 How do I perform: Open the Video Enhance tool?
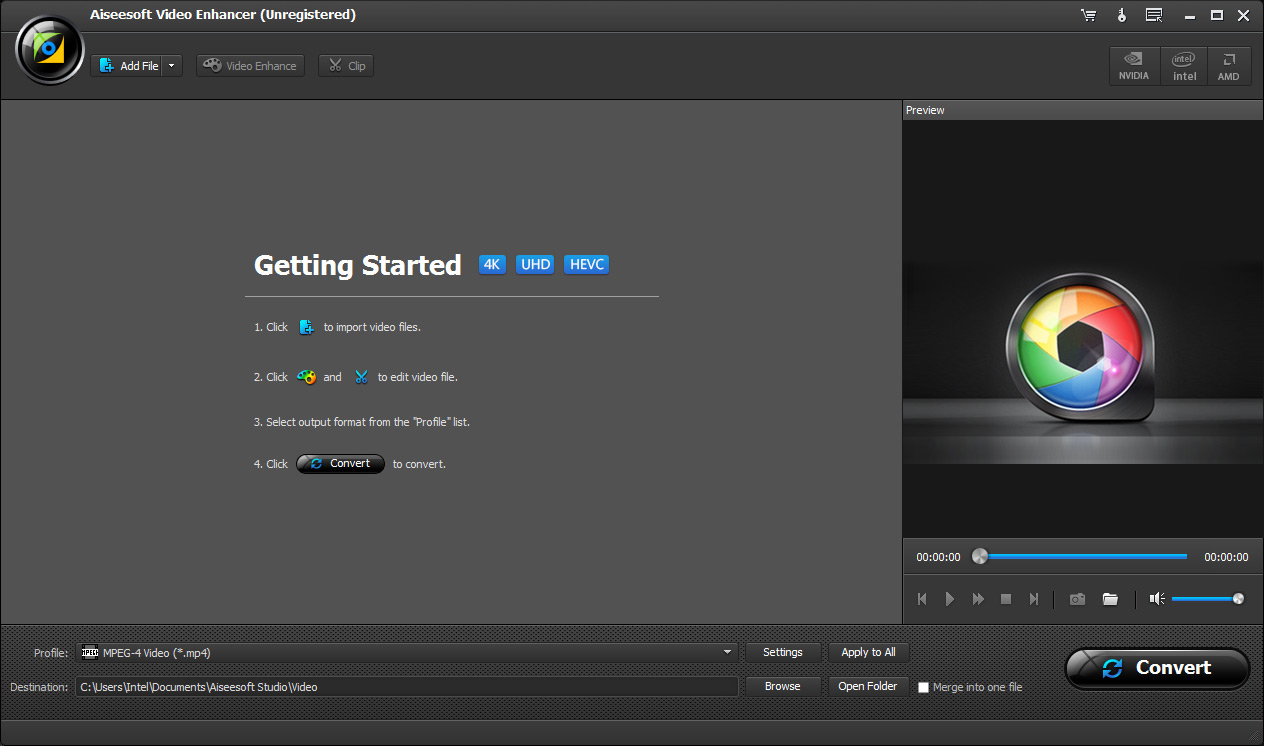(250, 66)
